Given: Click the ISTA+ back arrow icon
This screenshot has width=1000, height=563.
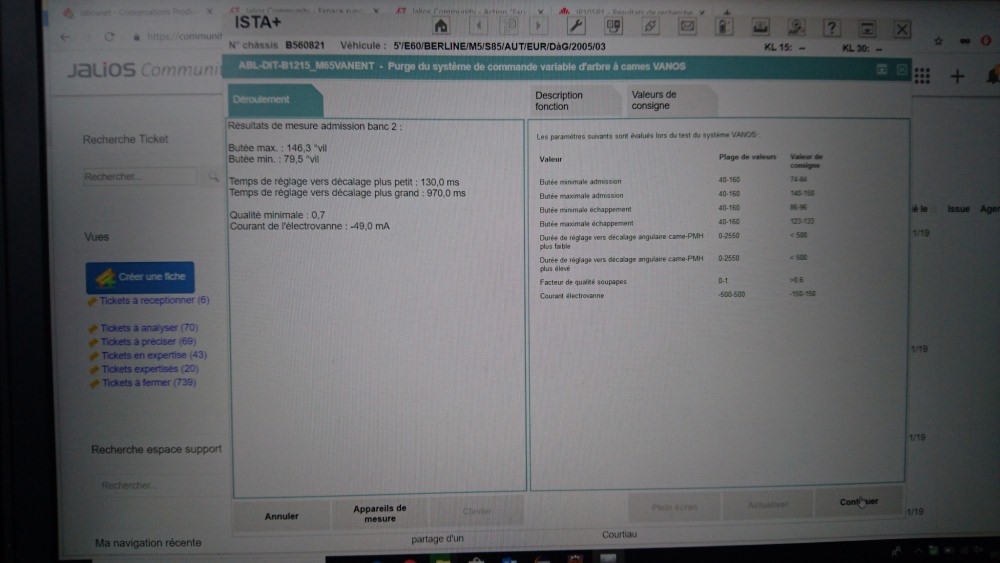Looking at the screenshot, I should pyautogui.click(x=478, y=26).
